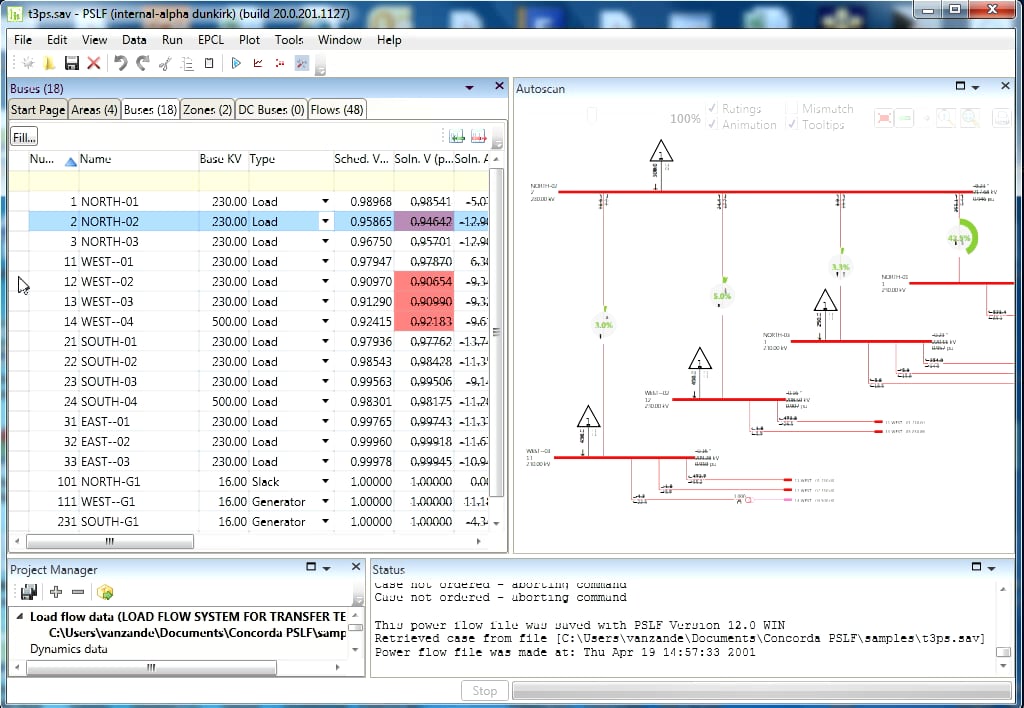Click the red arrow export icon in the Buses panel
1024x708 pixels.
click(479, 137)
